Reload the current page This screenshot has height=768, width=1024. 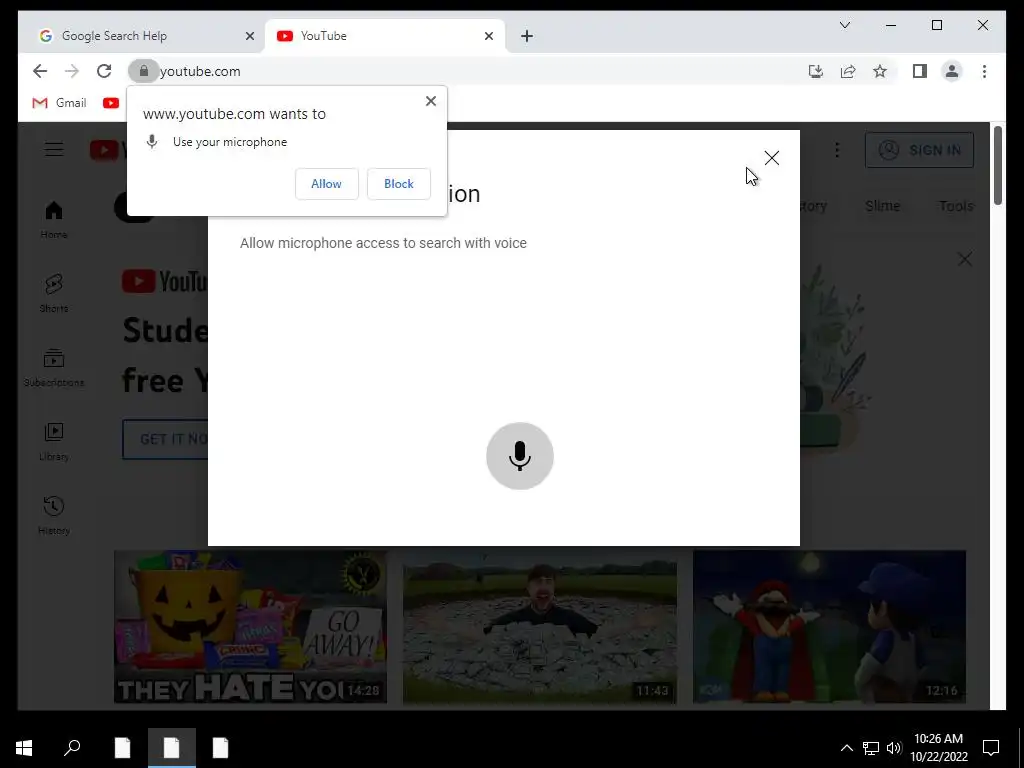[104, 71]
